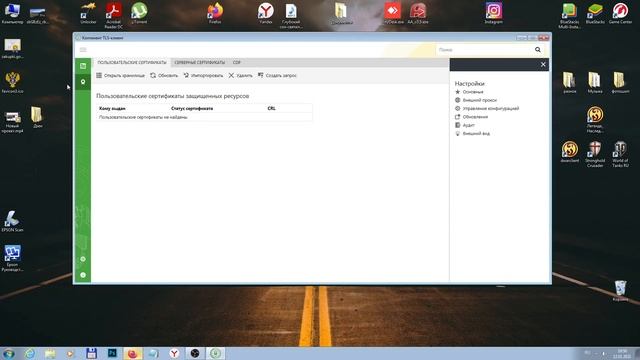
Task: Focus the Поиск search field
Action: (x=484, y=50)
